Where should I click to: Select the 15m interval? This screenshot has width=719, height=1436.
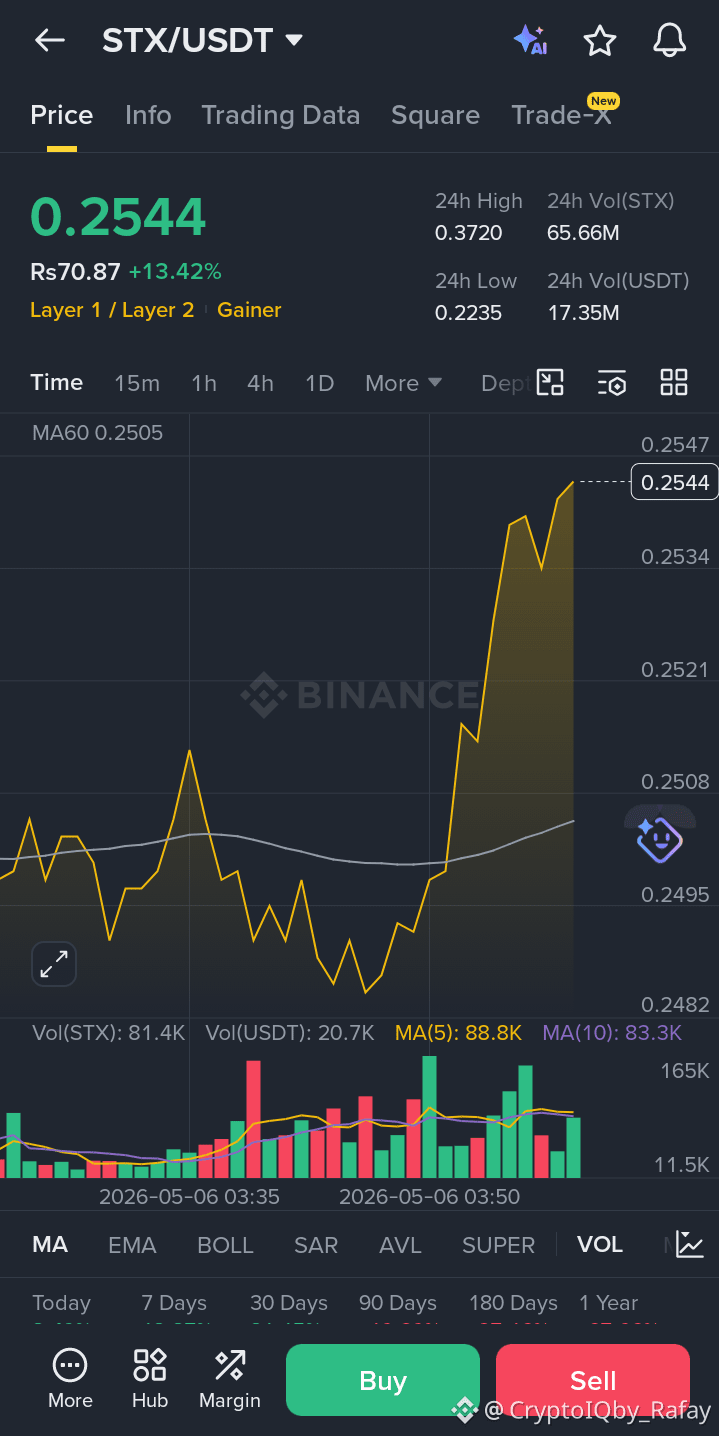(137, 383)
